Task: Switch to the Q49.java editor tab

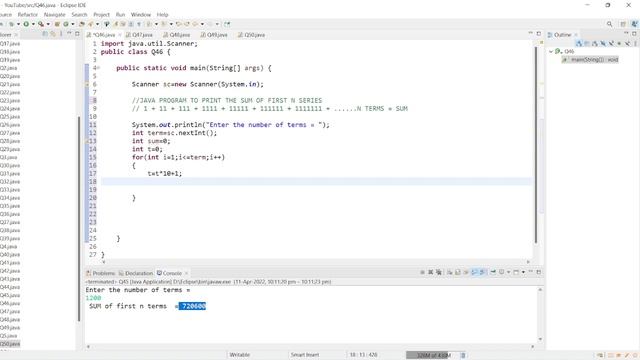Action: click(x=214, y=35)
